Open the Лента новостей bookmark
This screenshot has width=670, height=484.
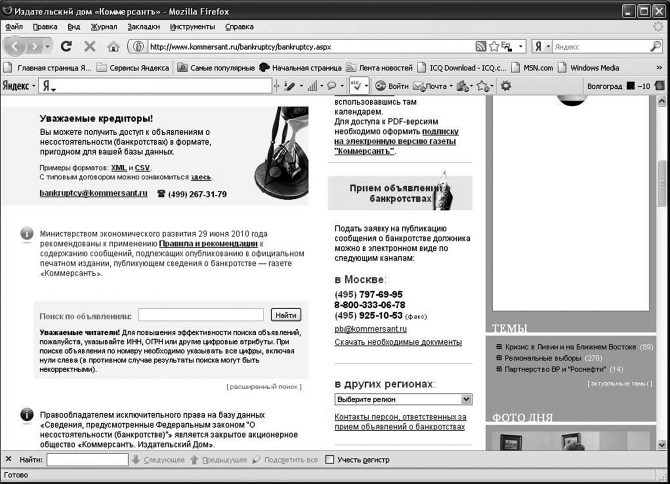[379, 67]
